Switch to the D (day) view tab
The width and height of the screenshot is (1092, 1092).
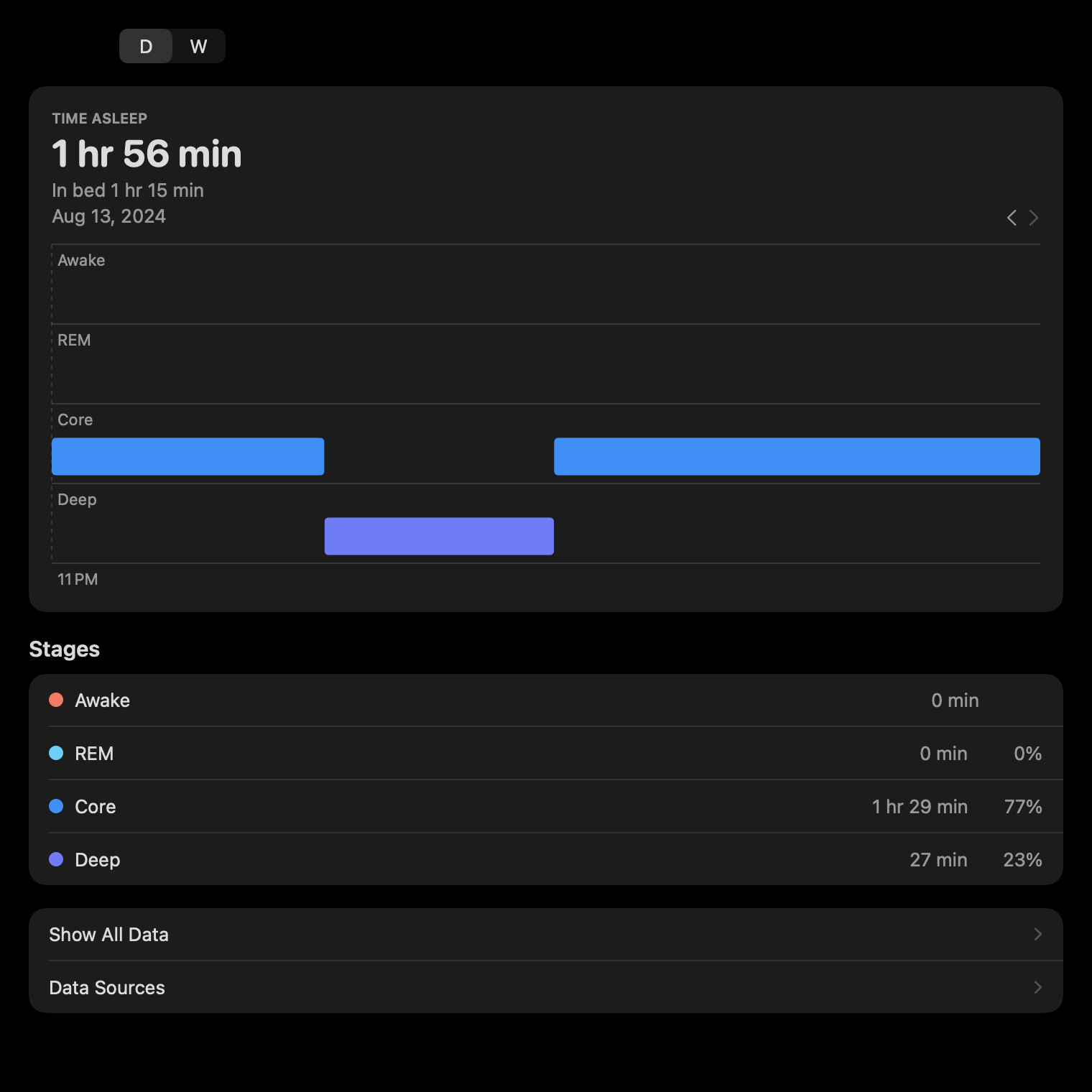146,46
